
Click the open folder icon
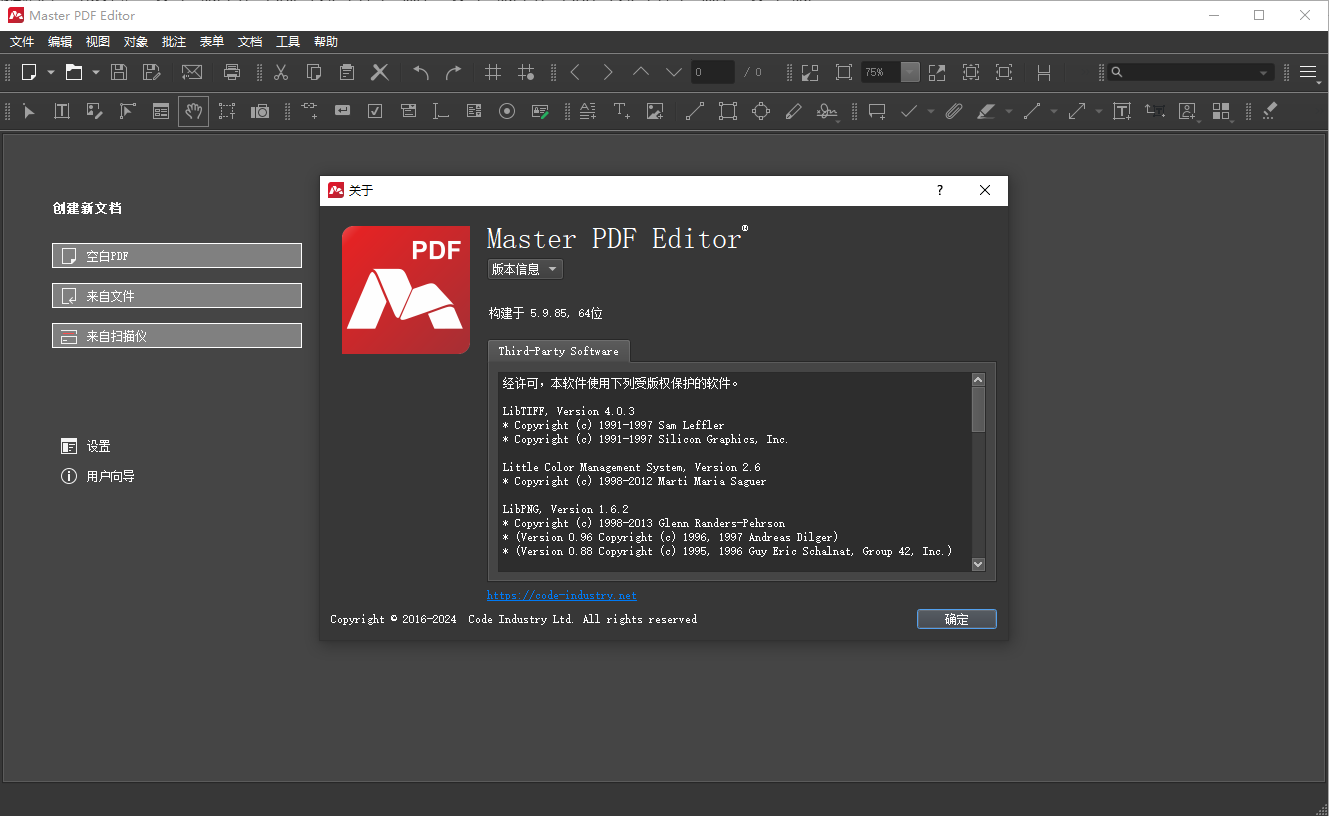74,72
